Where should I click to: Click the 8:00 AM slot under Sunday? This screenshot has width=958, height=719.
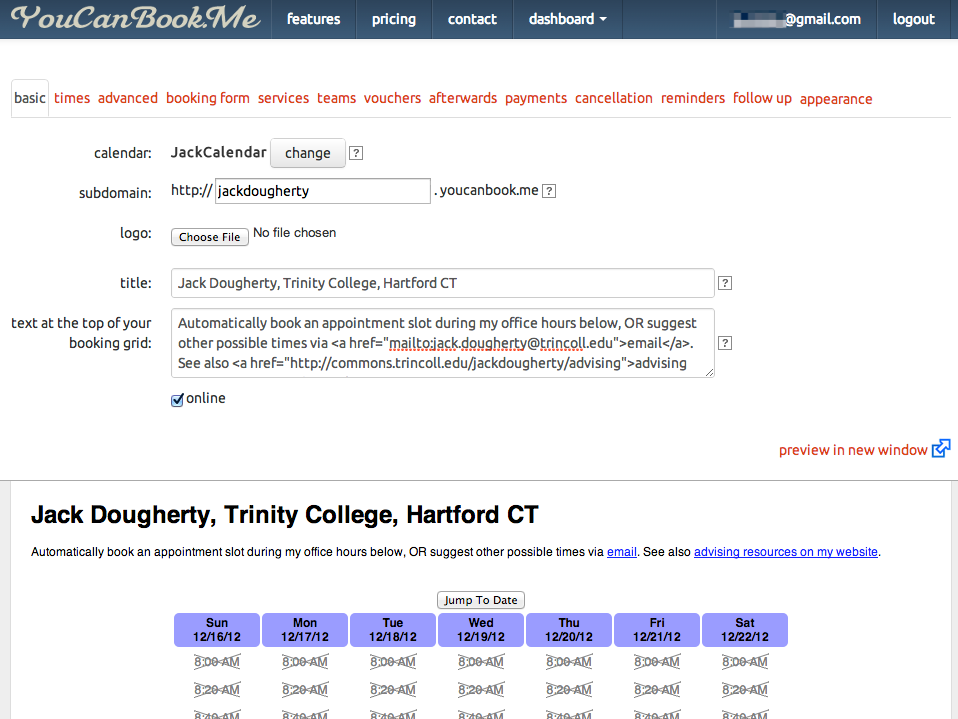pyautogui.click(x=217, y=662)
